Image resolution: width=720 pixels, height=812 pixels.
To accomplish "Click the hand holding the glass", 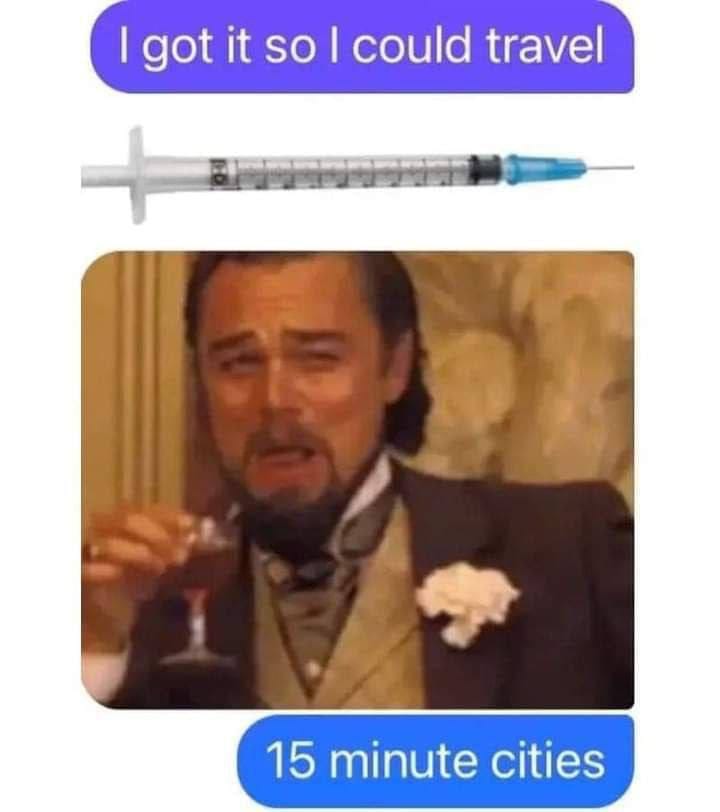I will (x=136, y=549).
